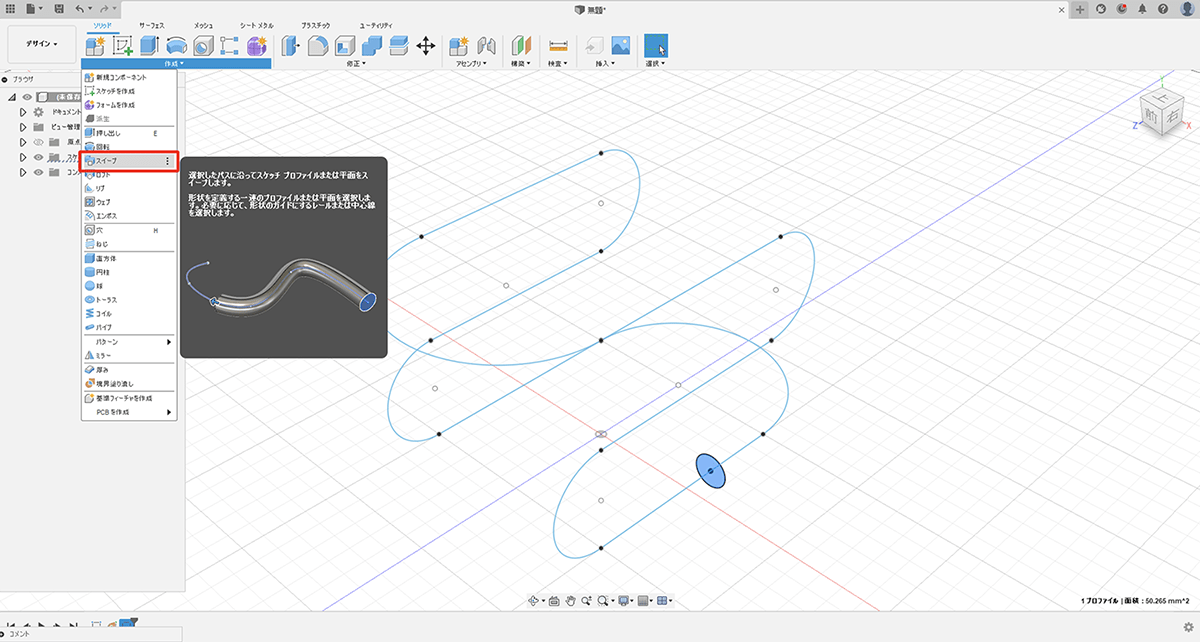The height and width of the screenshot is (642, 1200).
Task: Select the Press Pull modify tool
Action: tap(292, 45)
